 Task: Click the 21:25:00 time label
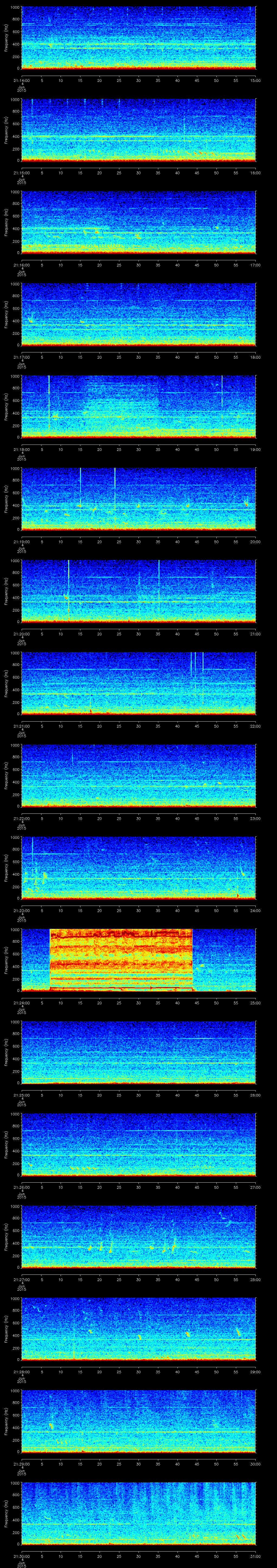click(21, 1095)
